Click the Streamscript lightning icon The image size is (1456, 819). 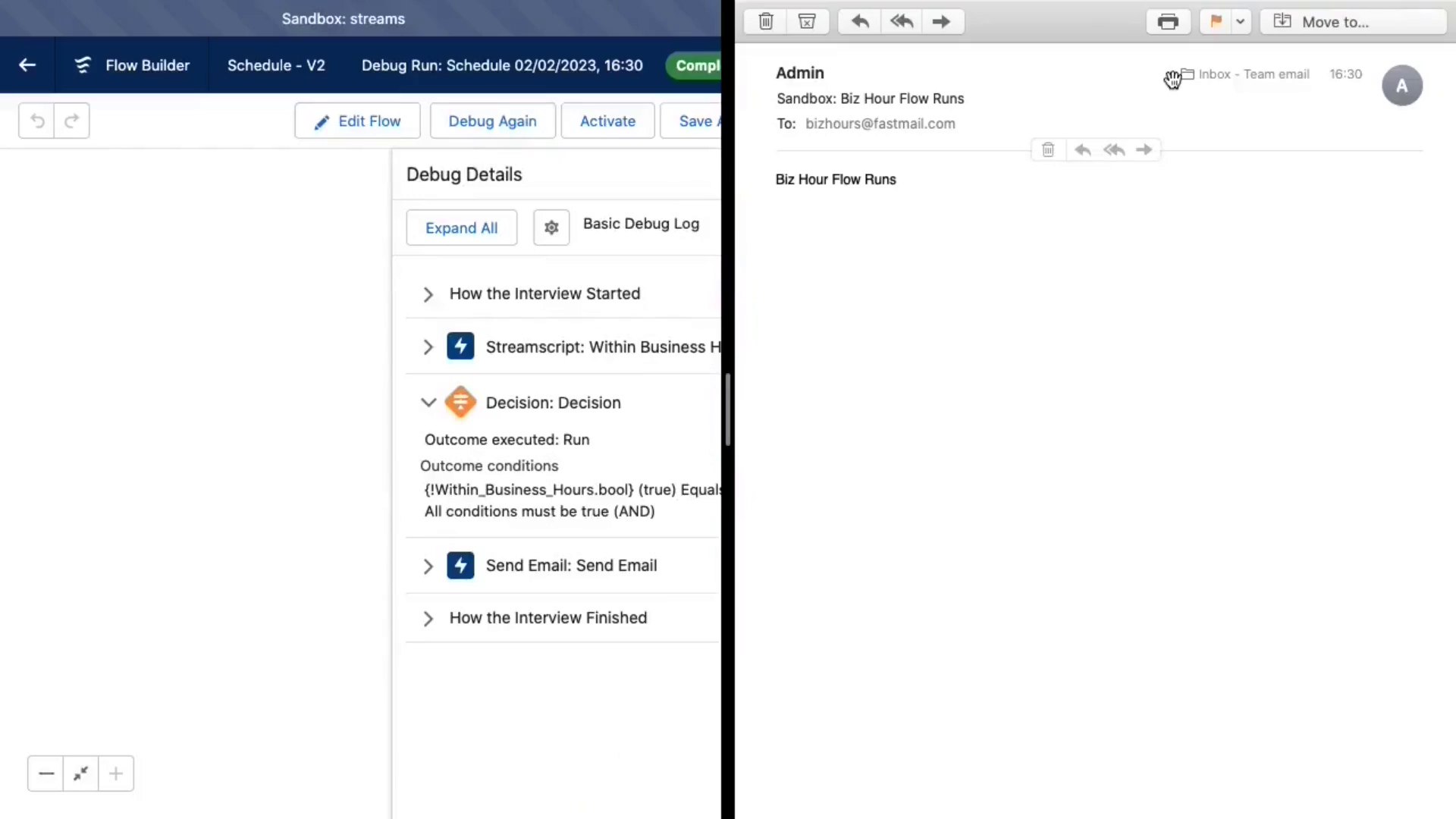(x=460, y=347)
